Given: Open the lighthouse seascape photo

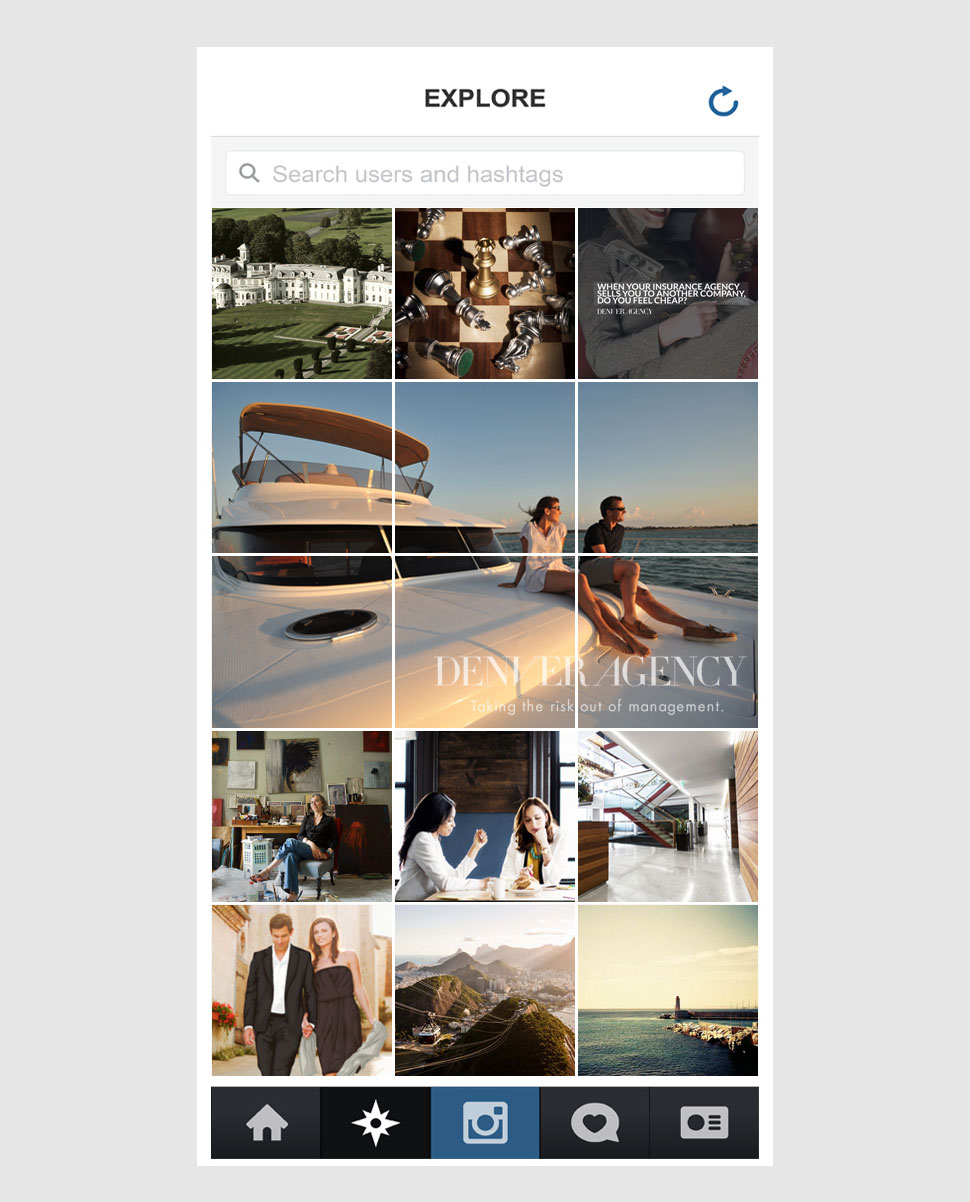Looking at the screenshot, I should pos(668,990).
